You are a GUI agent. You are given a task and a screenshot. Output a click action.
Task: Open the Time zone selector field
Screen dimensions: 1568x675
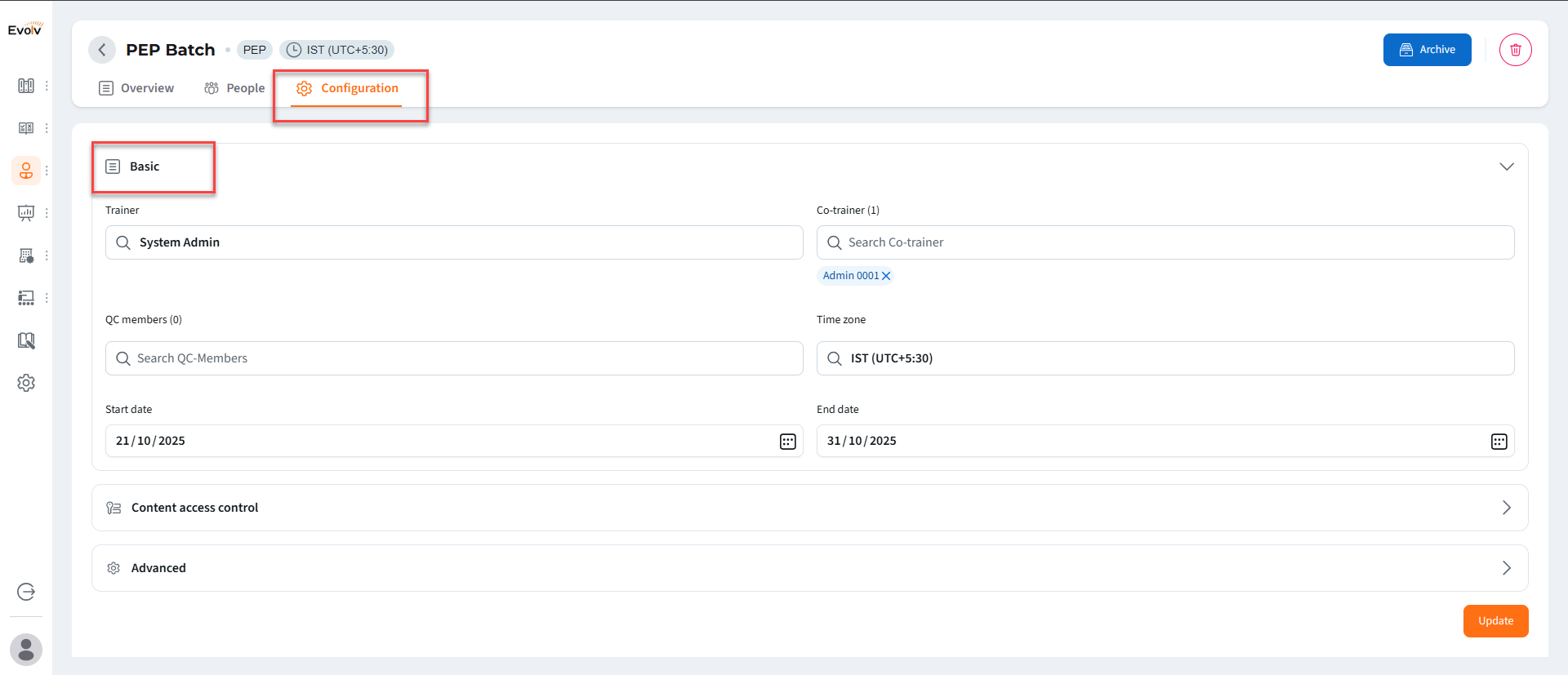(1165, 358)
